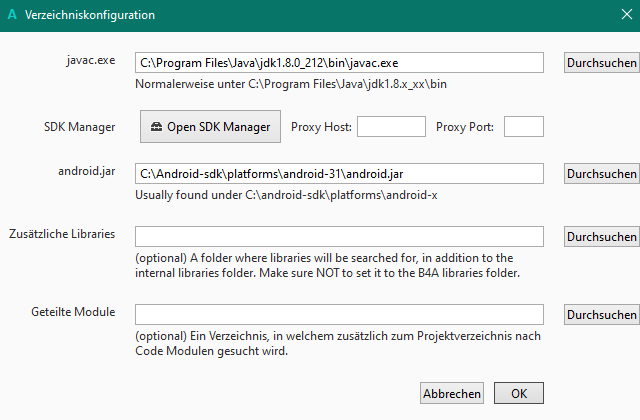Click the Geteilte Module label

click(x=73, y=313)
